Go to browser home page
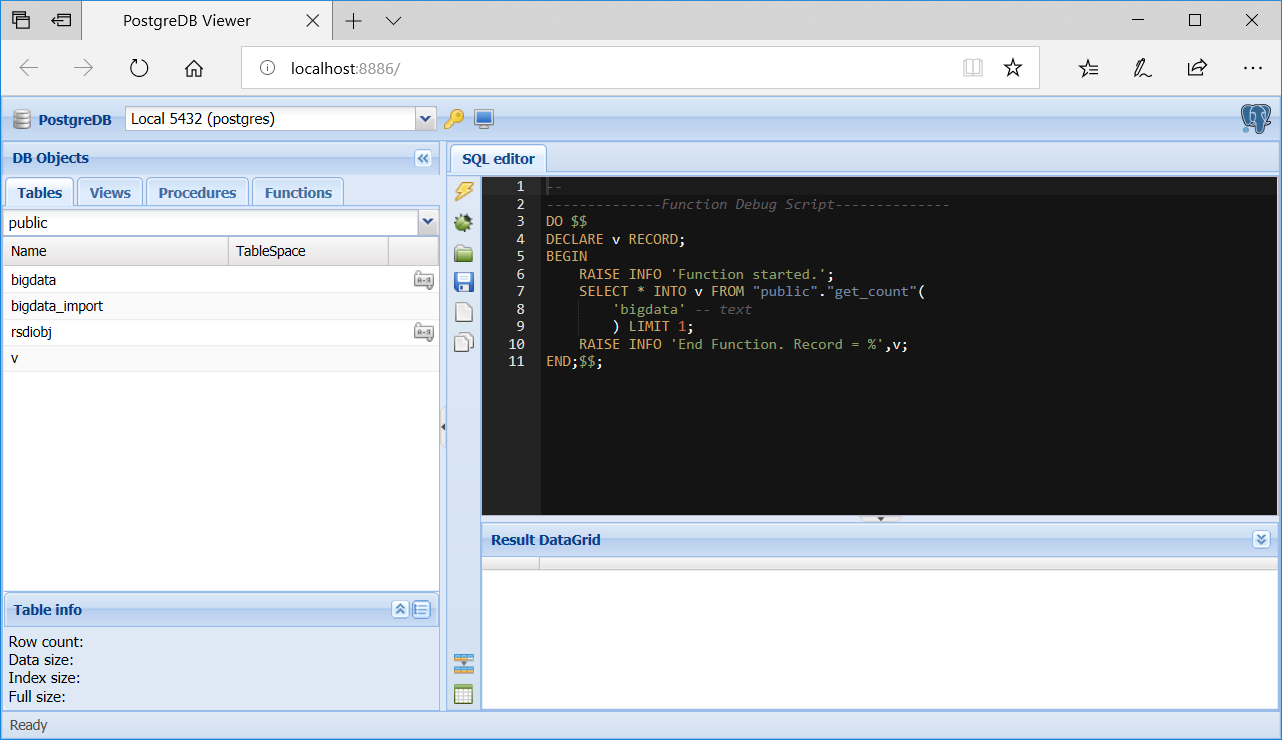The height and width of the screenshot is (740, 1282). (x=194, y=68)
